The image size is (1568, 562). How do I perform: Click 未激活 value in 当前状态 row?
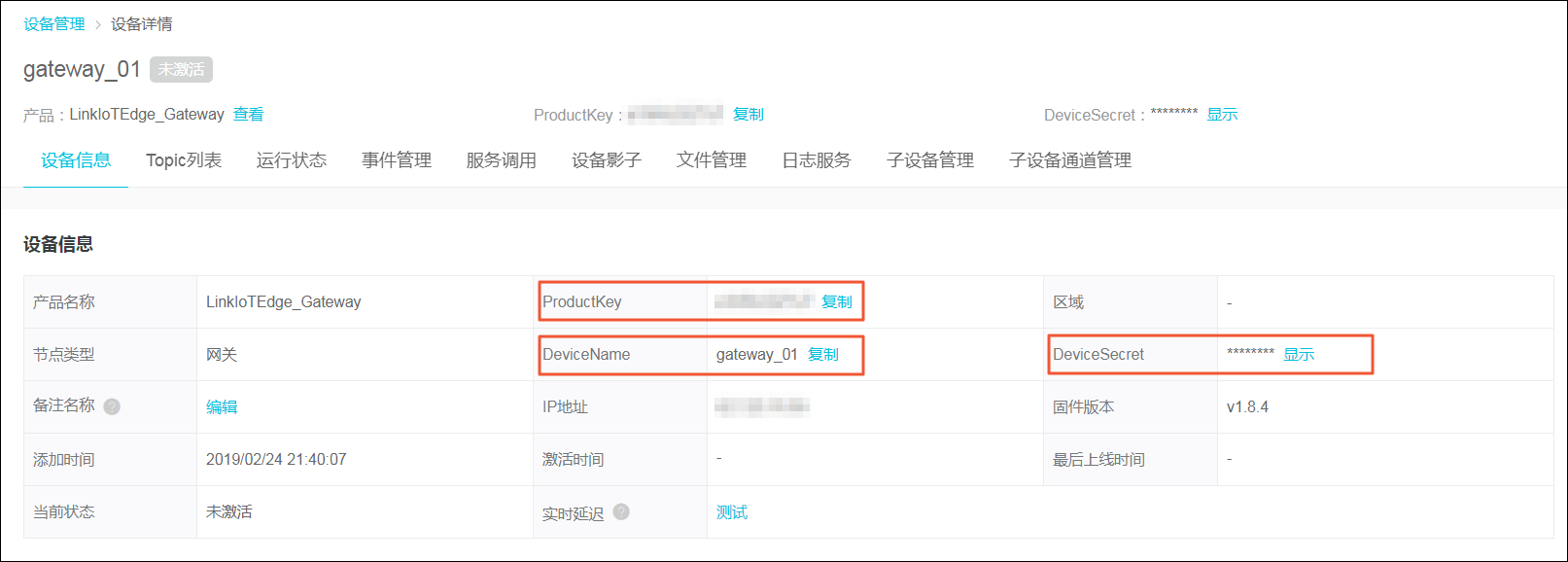pos(229,511)
